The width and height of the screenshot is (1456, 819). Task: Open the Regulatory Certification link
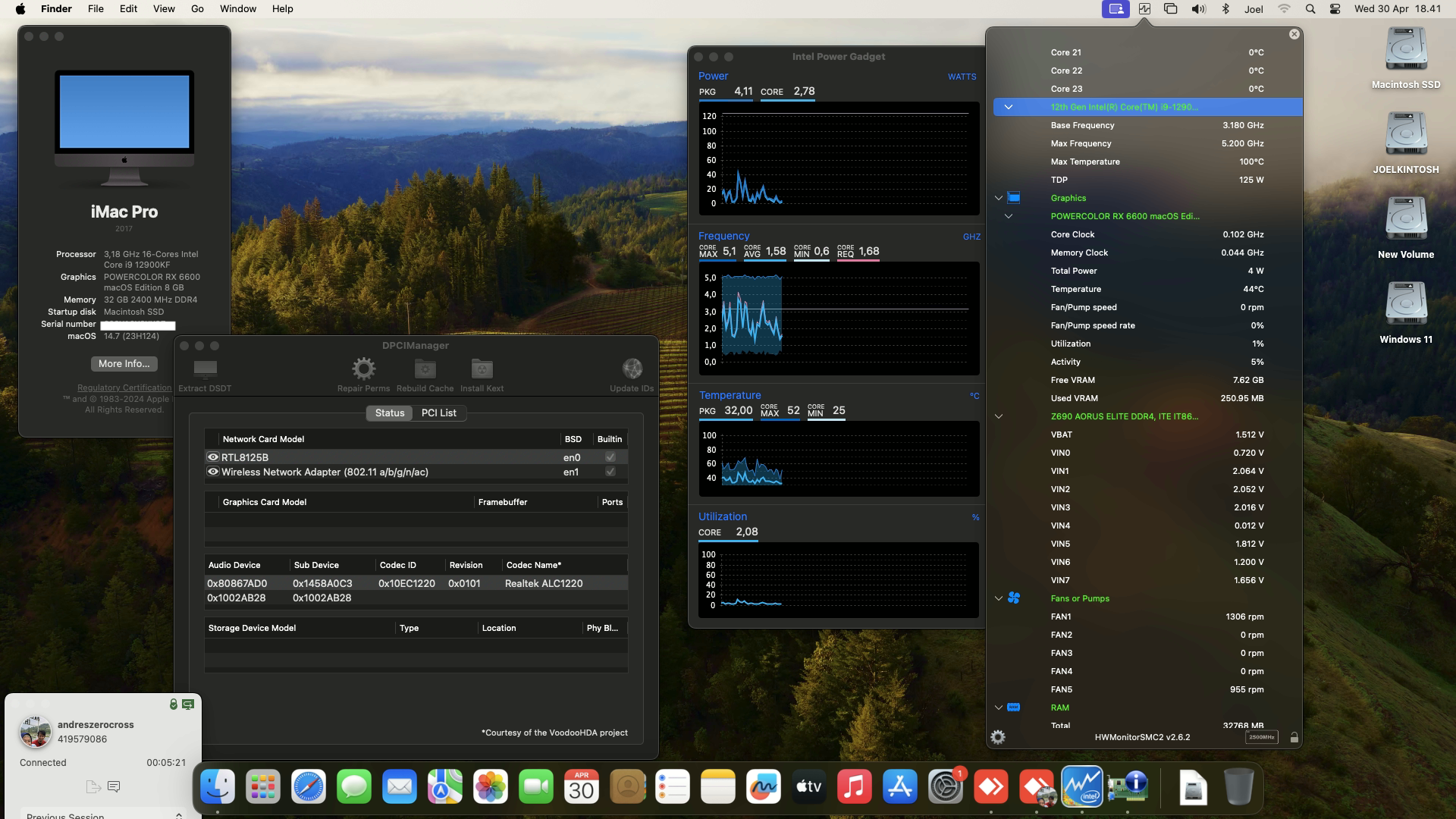point(124,387)
